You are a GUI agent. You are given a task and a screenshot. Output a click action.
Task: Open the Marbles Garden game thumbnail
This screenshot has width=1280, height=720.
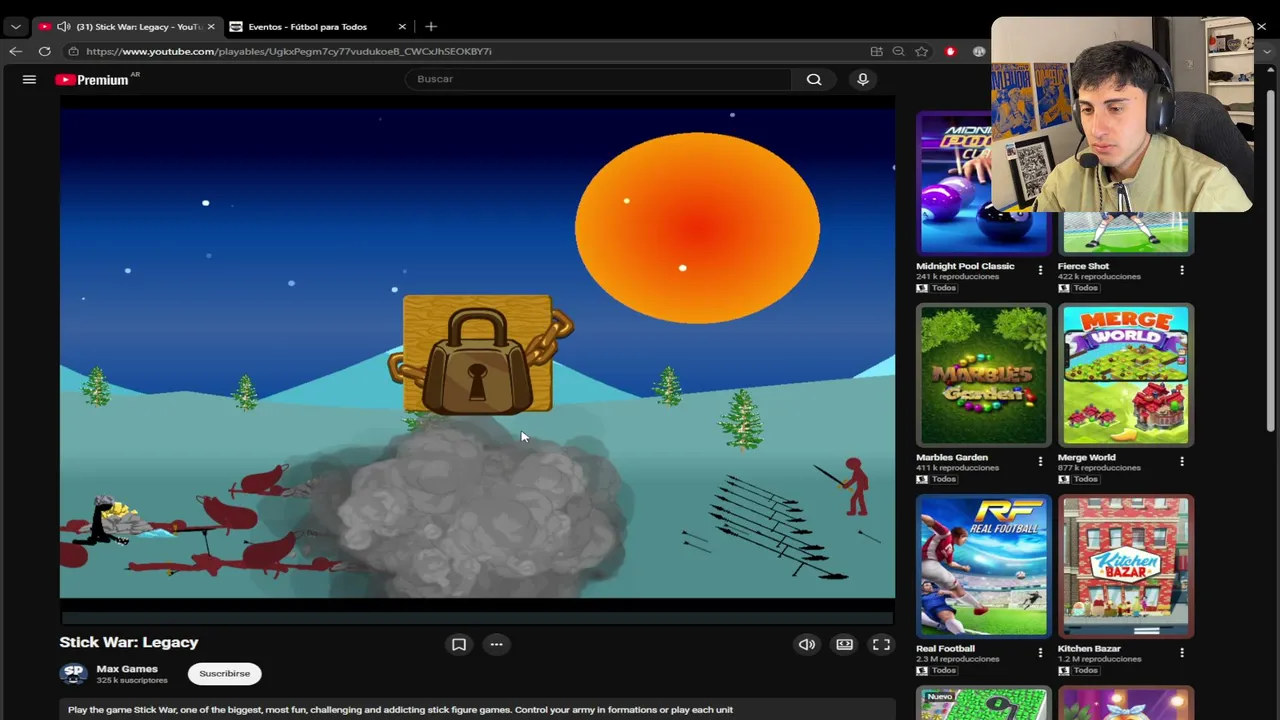(984, 375)
